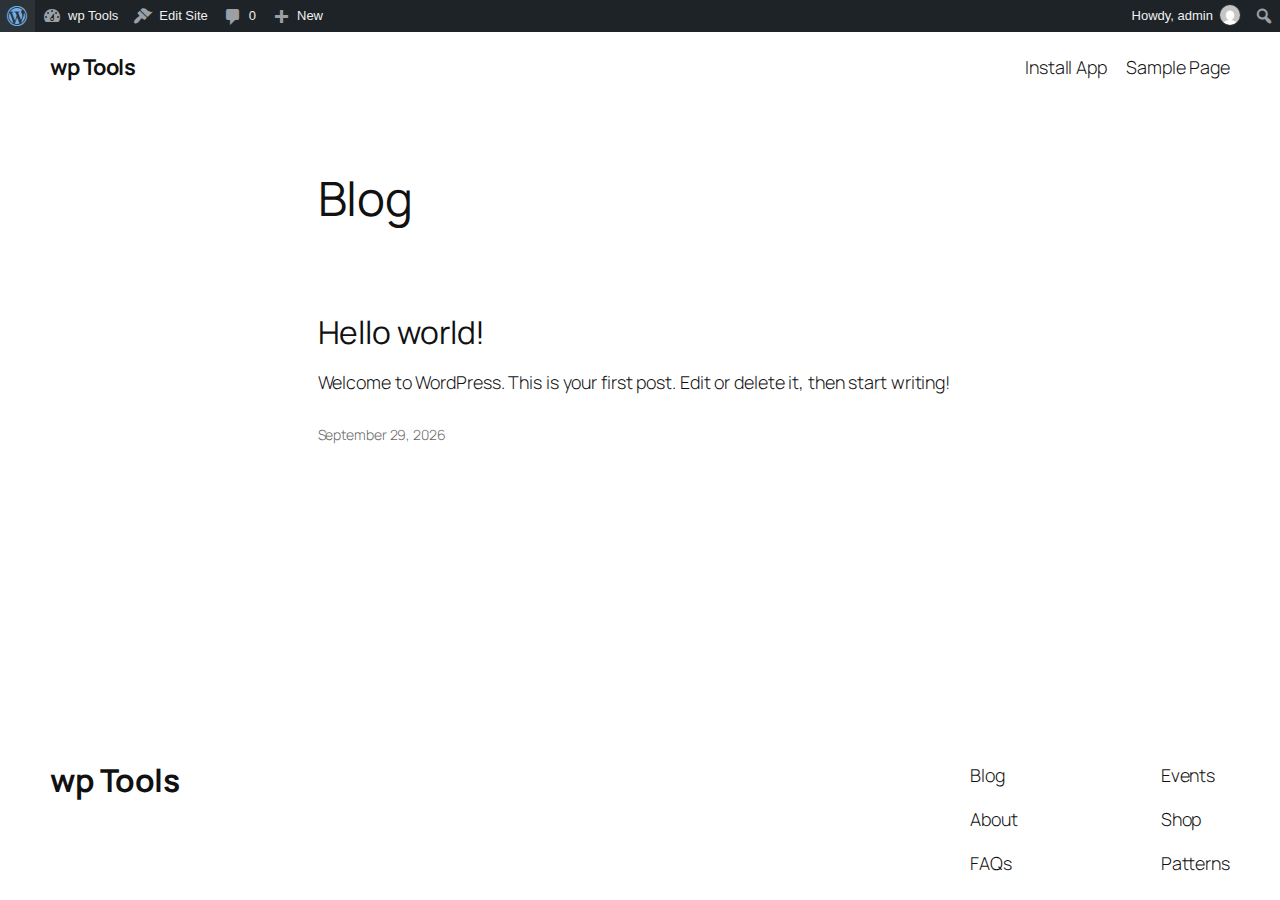Click the footer wp Tools site title
This screenshot has height=900, width=1280.
tap(115, 781)
